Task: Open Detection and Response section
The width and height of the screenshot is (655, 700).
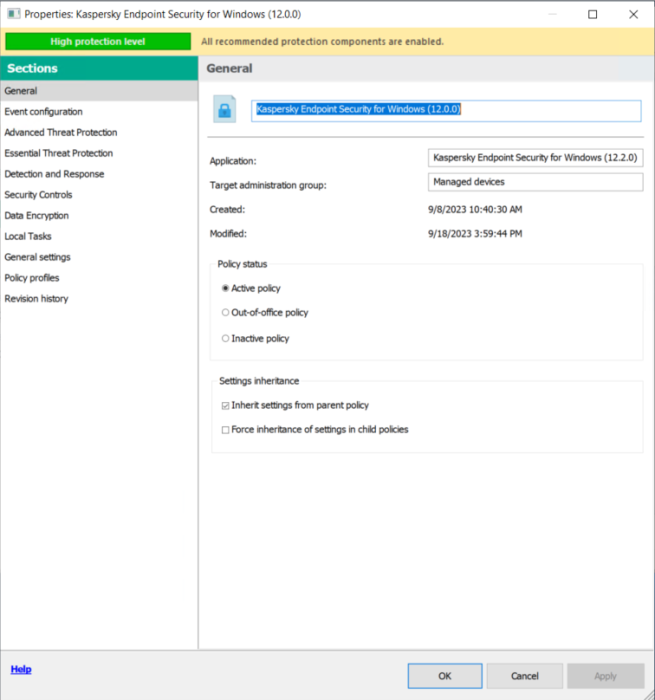Action: [x=99, y=174]
